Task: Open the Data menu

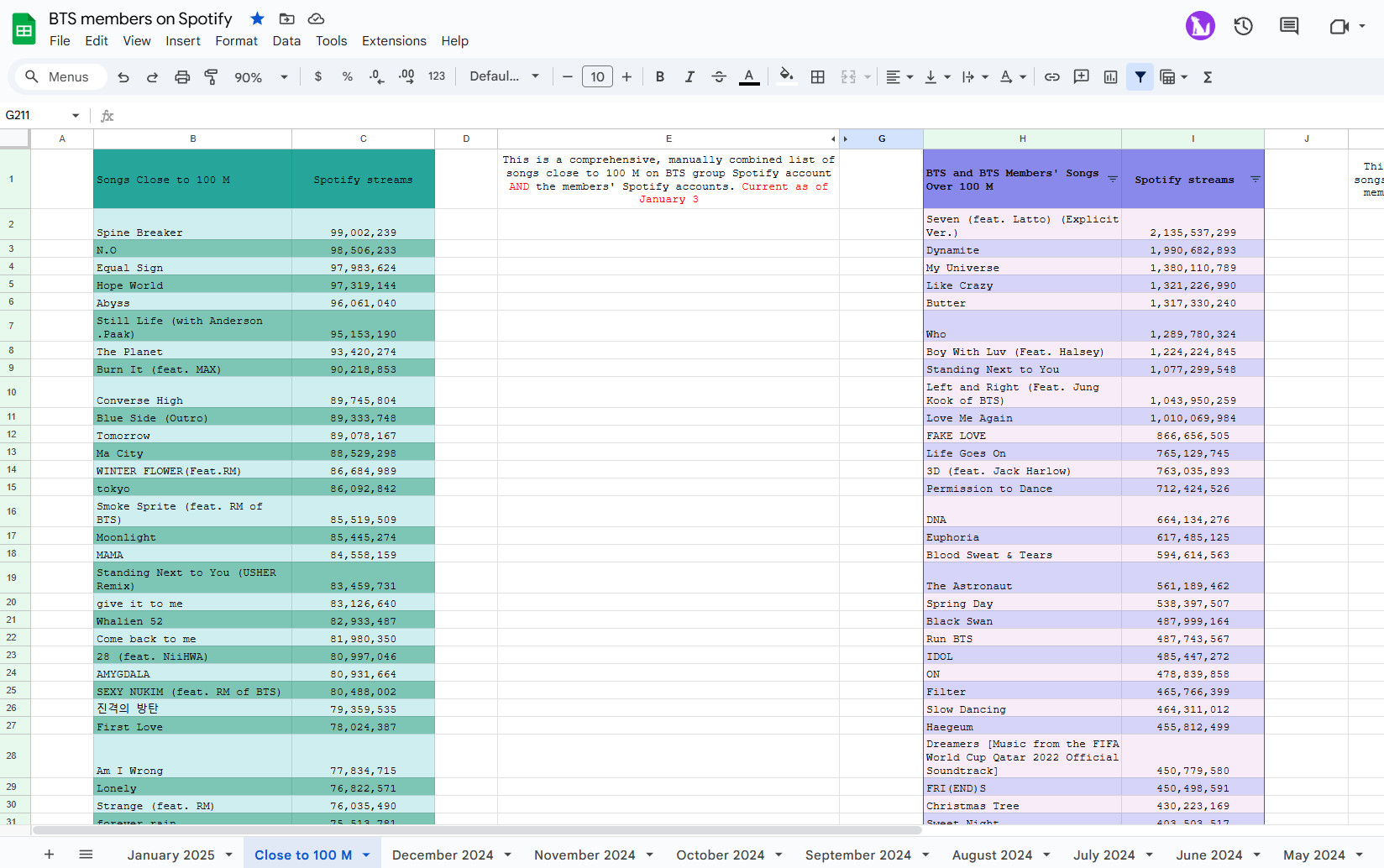Action: click(286, 41)
